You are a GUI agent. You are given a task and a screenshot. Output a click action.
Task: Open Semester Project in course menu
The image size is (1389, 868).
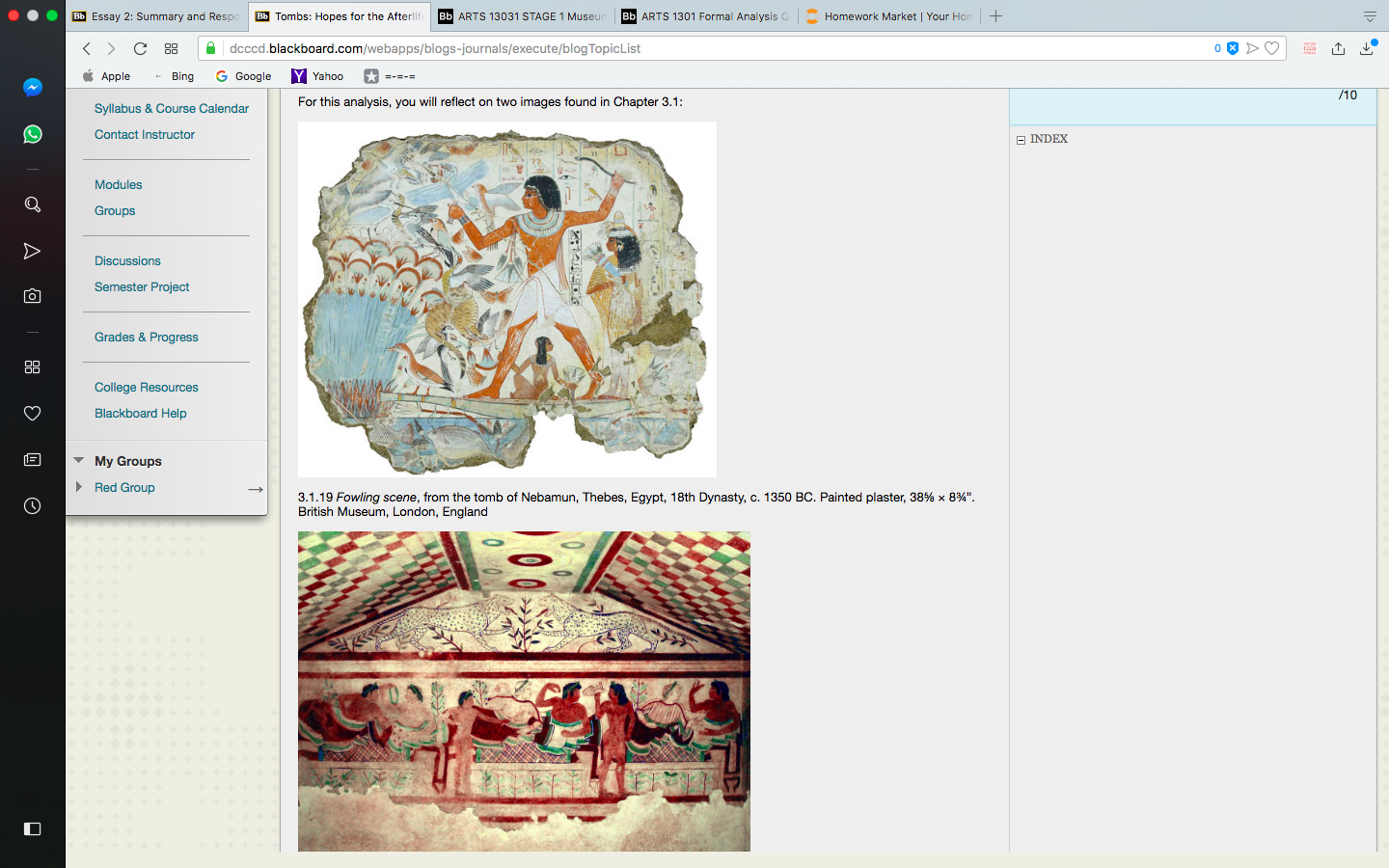(x=142, y=287)
